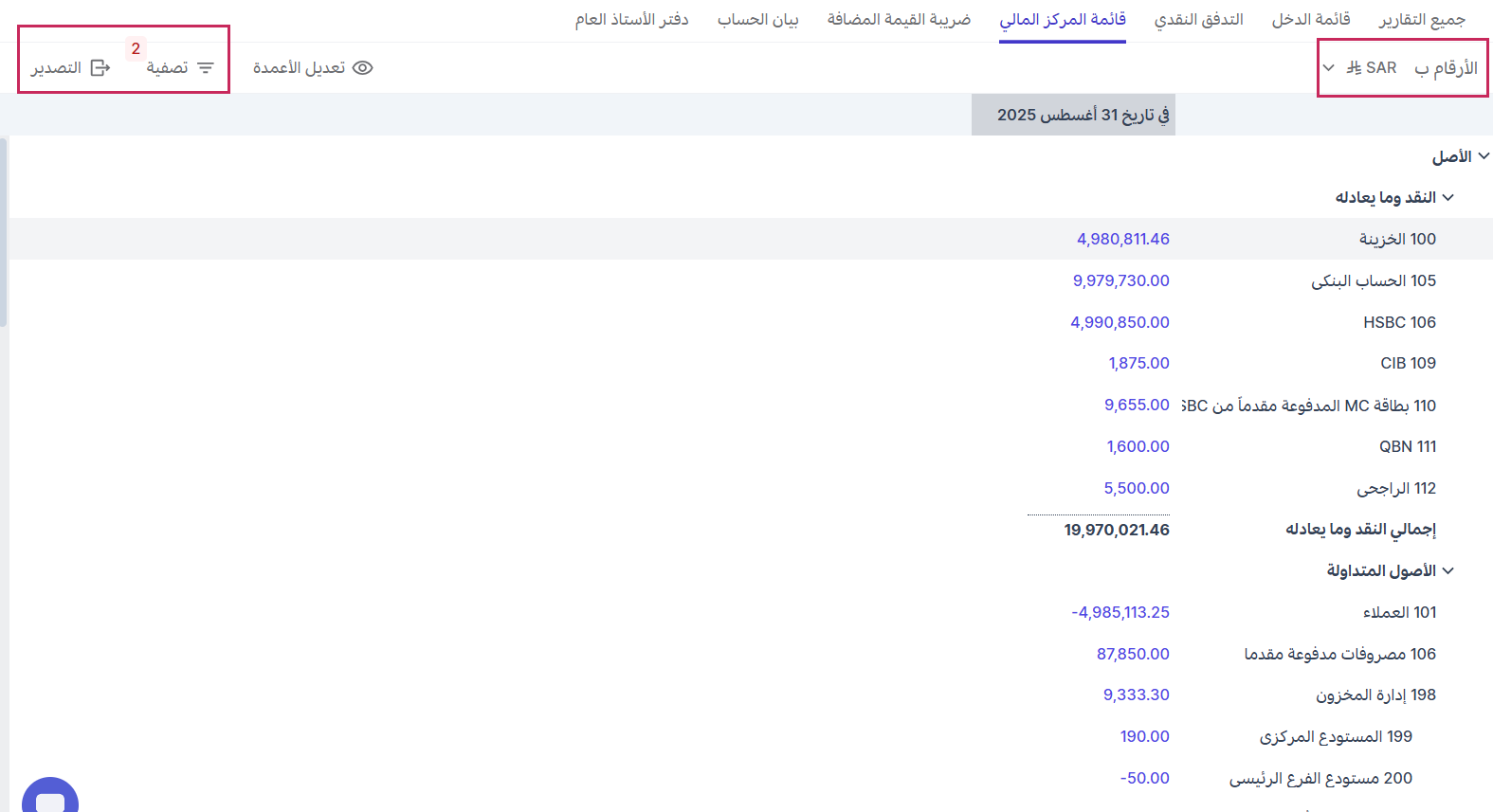The height and width of the screenshot is (812, 1493).
Task: Open the SAR currency dropdown arrow
Action: (x=1328, y=68)
